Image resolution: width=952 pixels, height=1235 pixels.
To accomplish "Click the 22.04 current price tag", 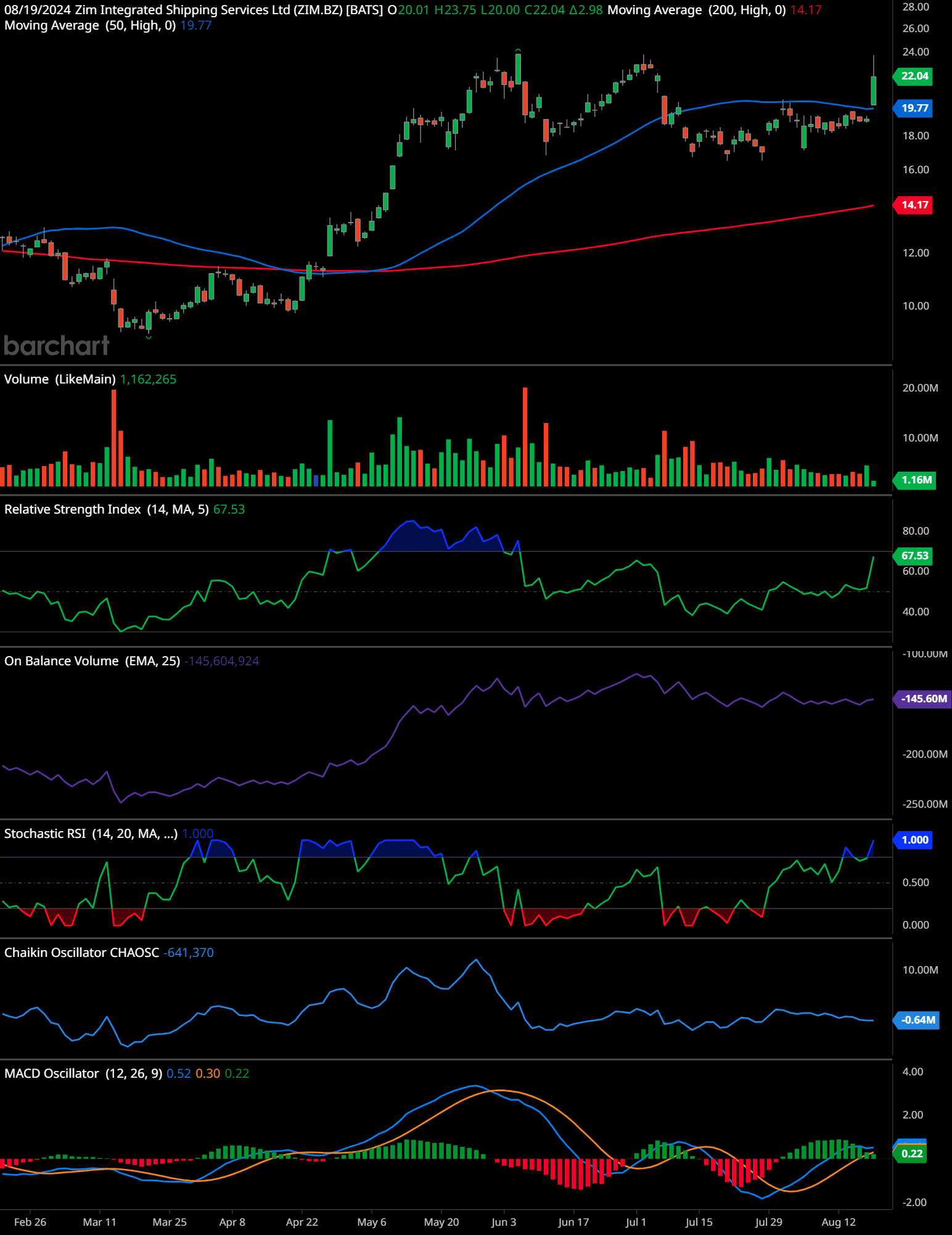I will 914,76.
